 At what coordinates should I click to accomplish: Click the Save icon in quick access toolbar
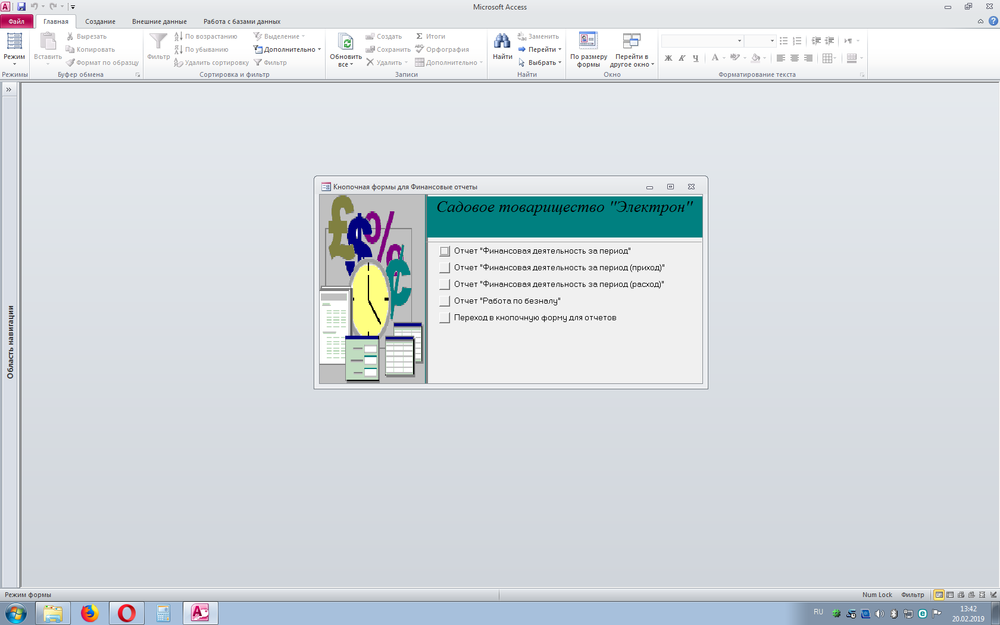tap(21, 7)
